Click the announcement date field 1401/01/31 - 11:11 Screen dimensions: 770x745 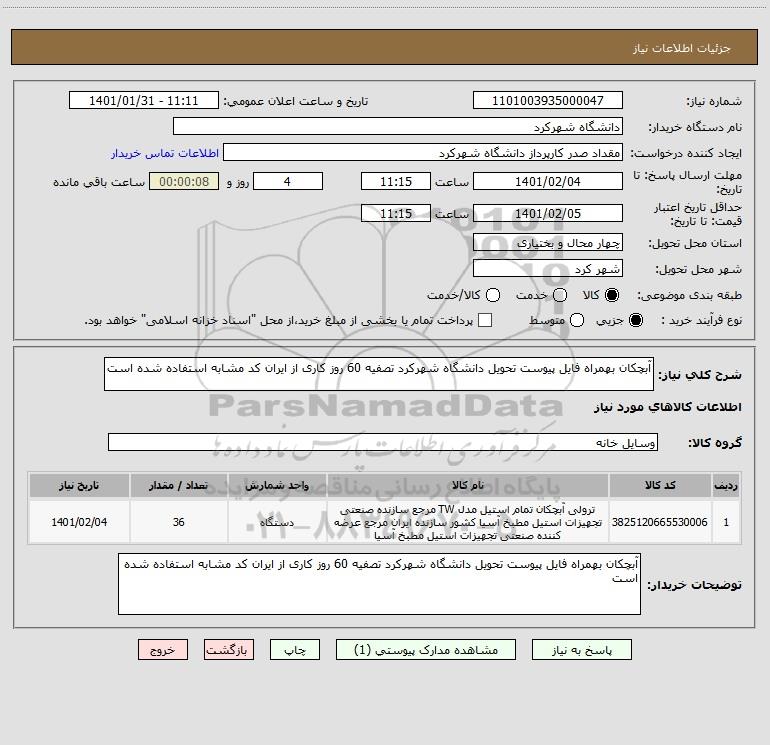(x=144, y=100)
